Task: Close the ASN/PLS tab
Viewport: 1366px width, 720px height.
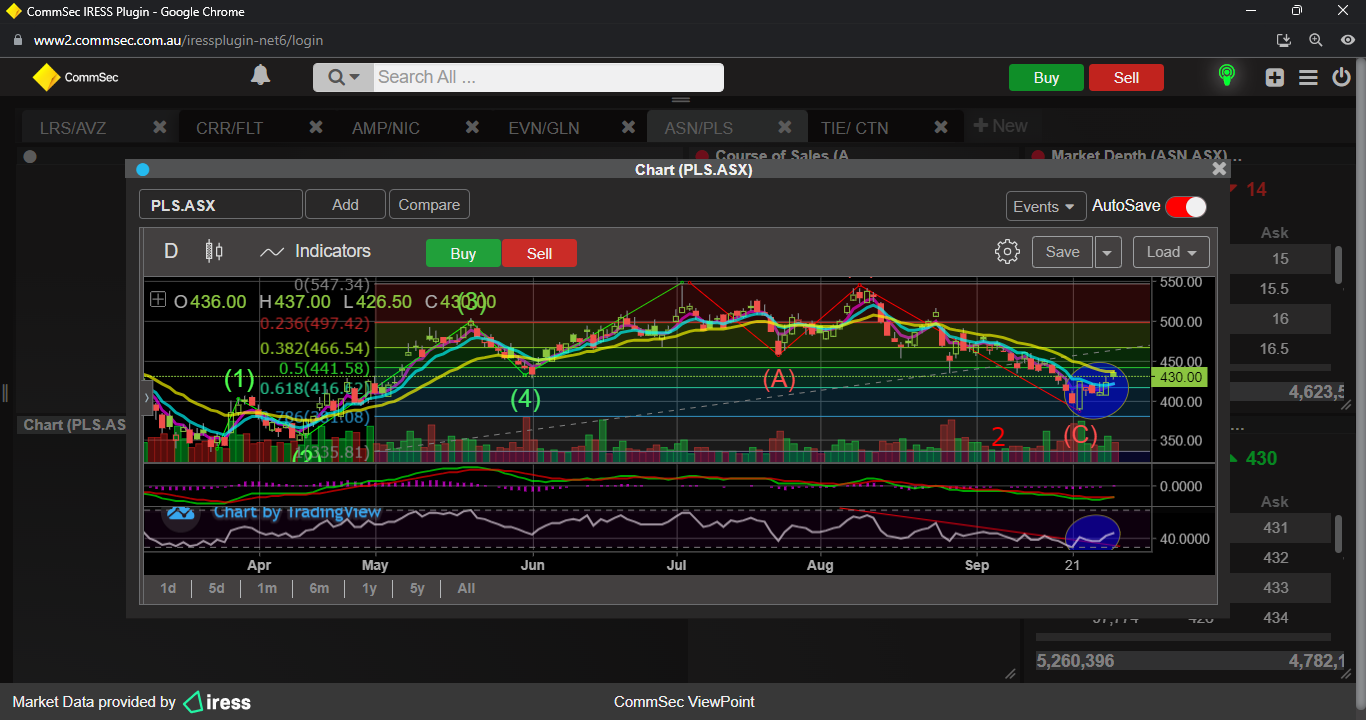Action: pos(785,127)
